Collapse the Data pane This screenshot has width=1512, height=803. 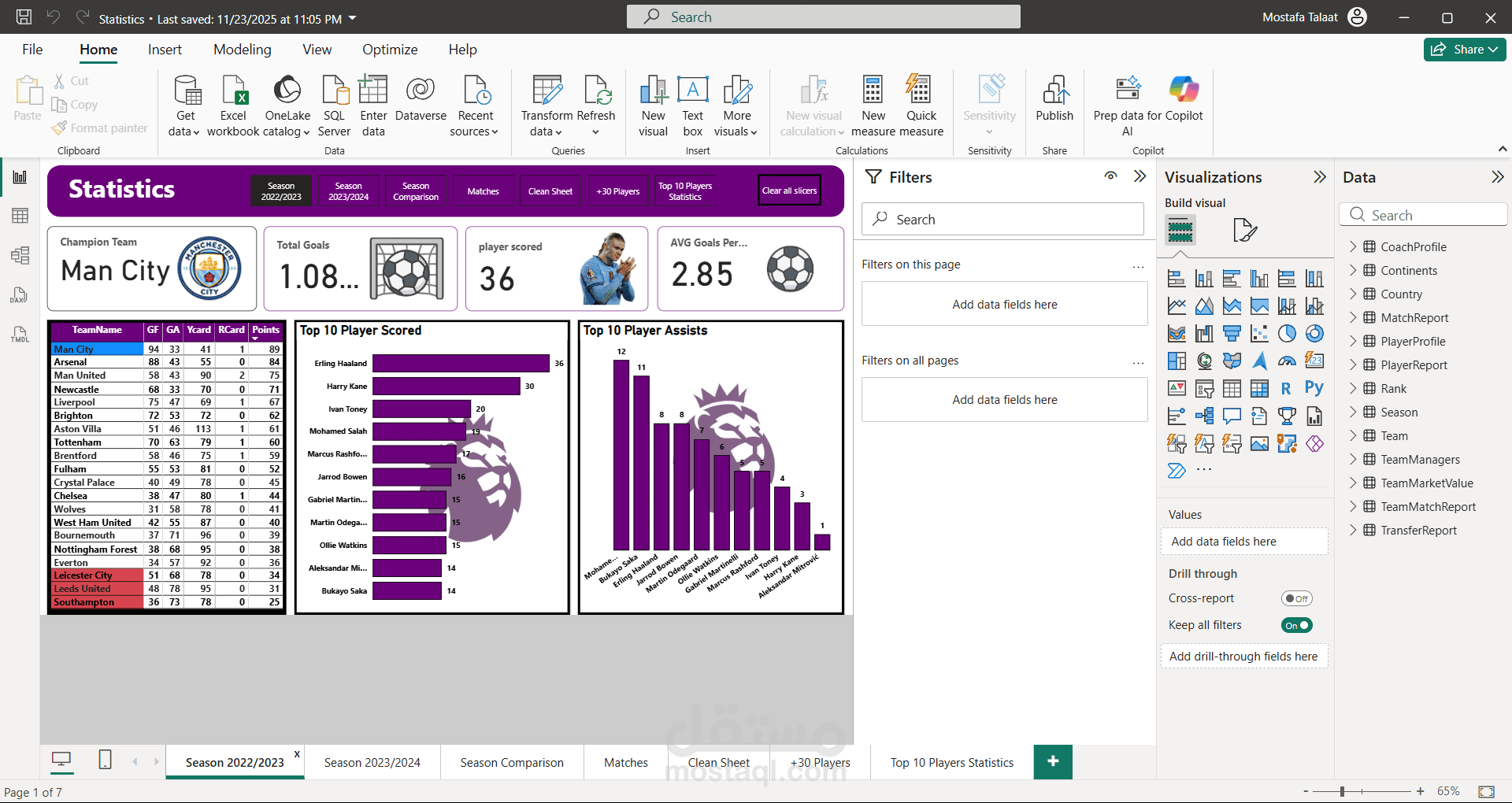click(x=1498, y=177)
